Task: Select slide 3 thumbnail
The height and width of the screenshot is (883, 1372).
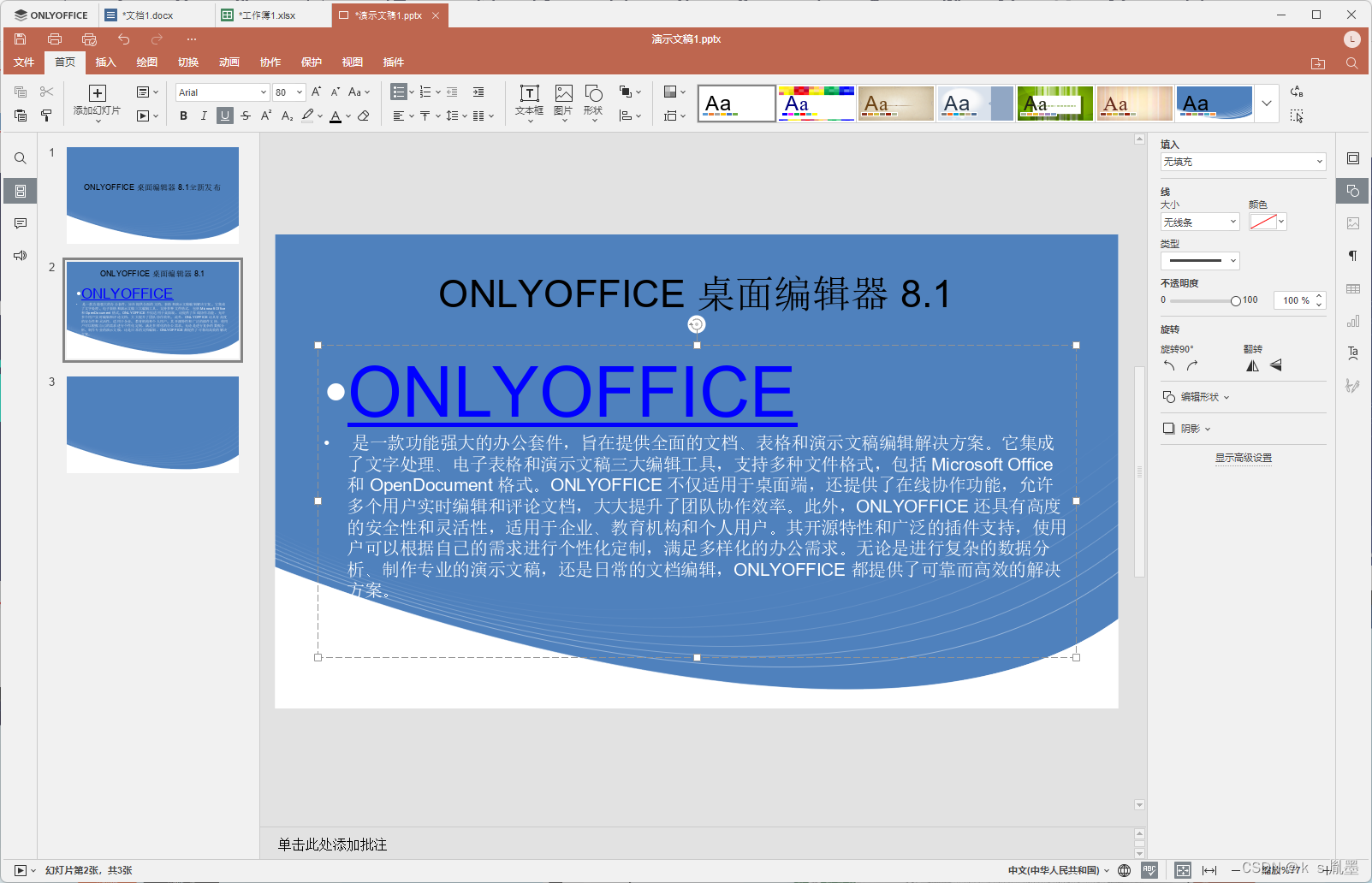Action: point(152,424)
